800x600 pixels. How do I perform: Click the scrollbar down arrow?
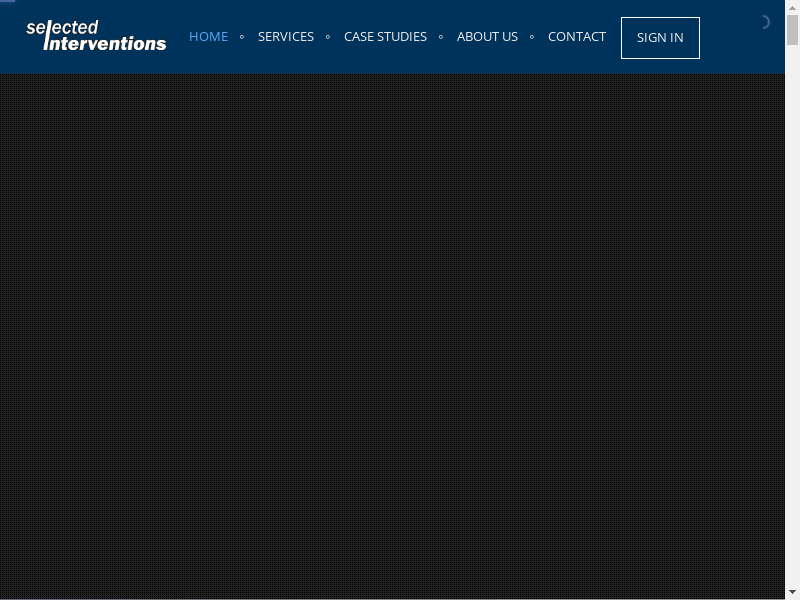click(x=792, y=593)
